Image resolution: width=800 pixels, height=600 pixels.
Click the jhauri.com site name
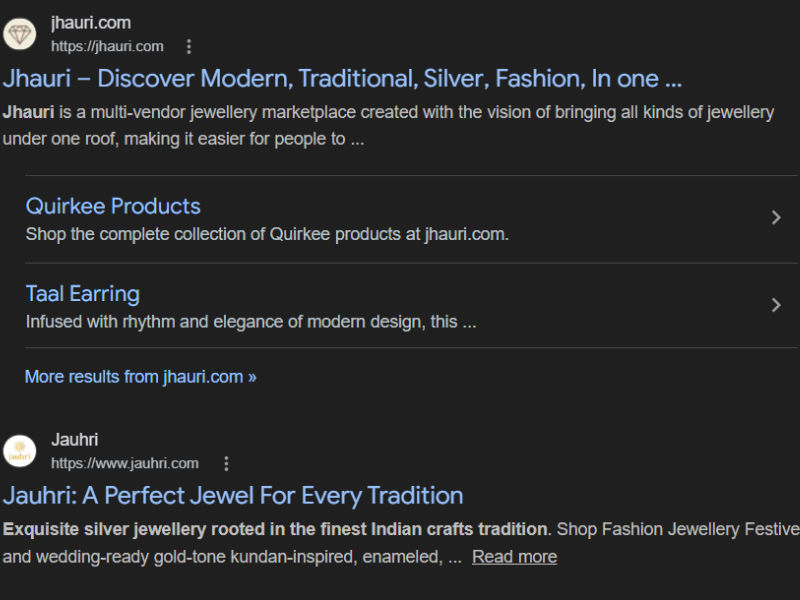(x=91, y=23)
